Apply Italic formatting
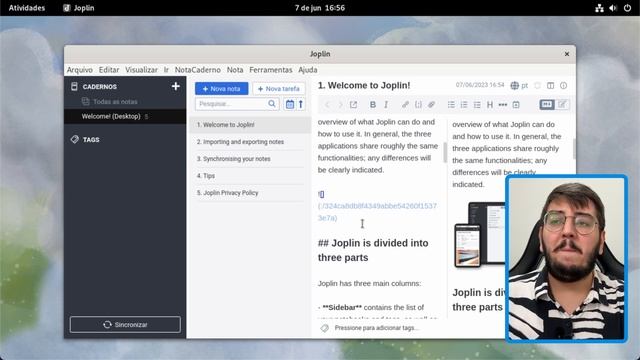 (x=386, y=104)
